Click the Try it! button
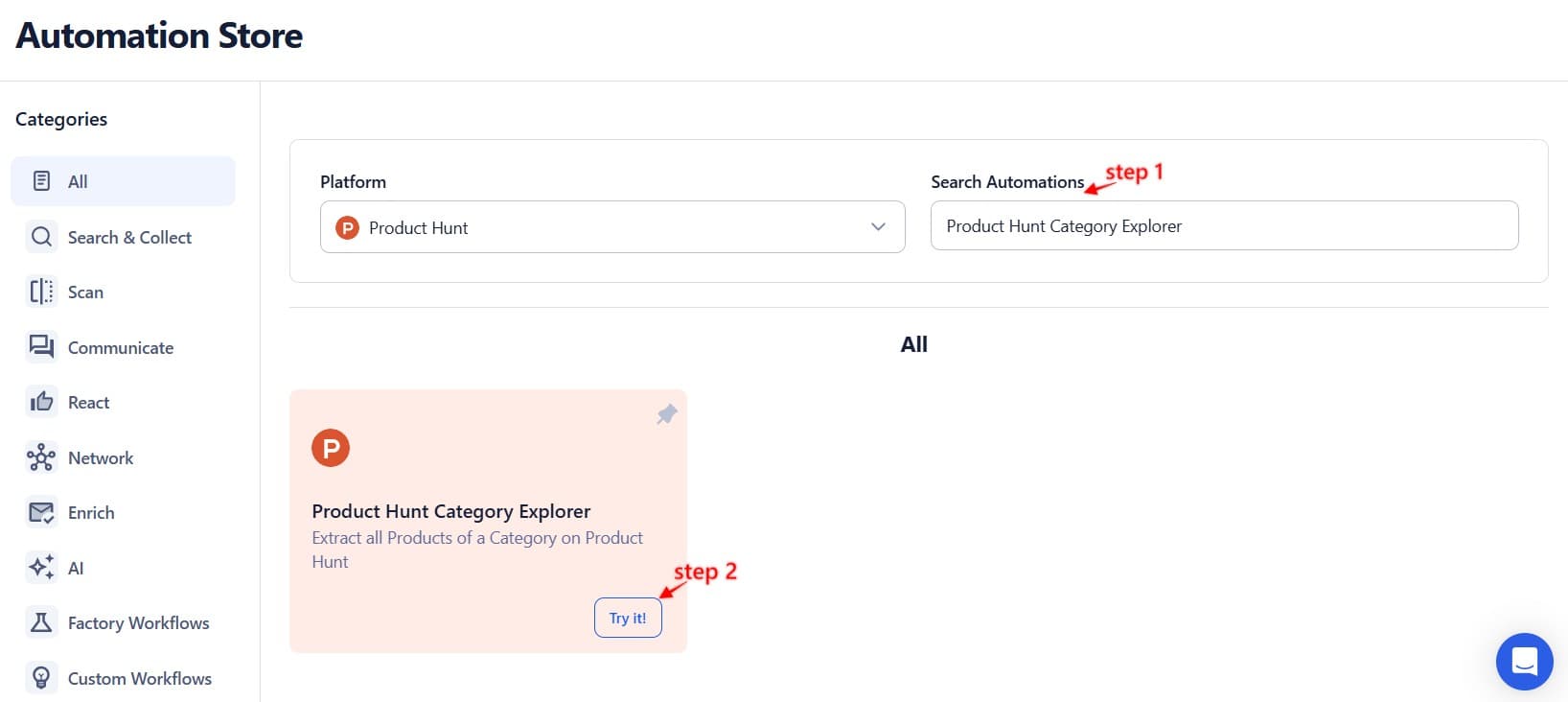This screenshot has width=1568, height=702. [628, 618]
